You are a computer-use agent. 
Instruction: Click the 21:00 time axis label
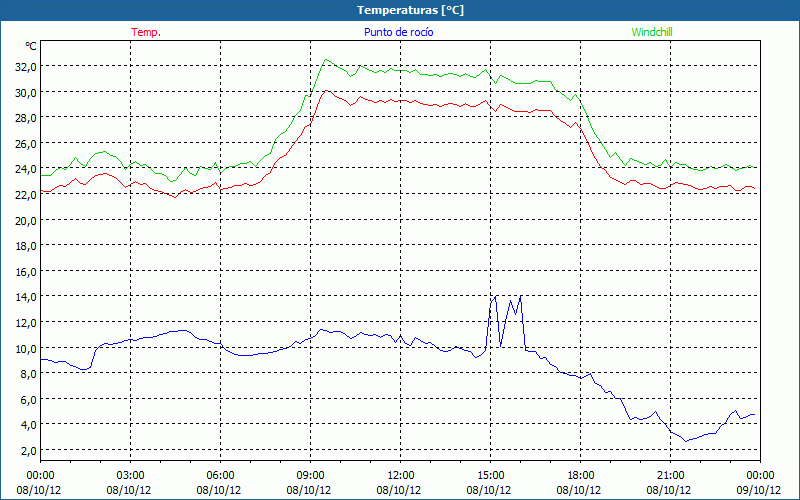click(670, 476)
